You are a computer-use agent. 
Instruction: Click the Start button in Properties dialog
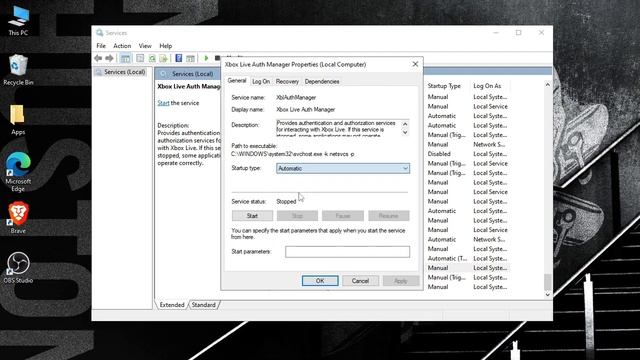(x=252, y=216)
